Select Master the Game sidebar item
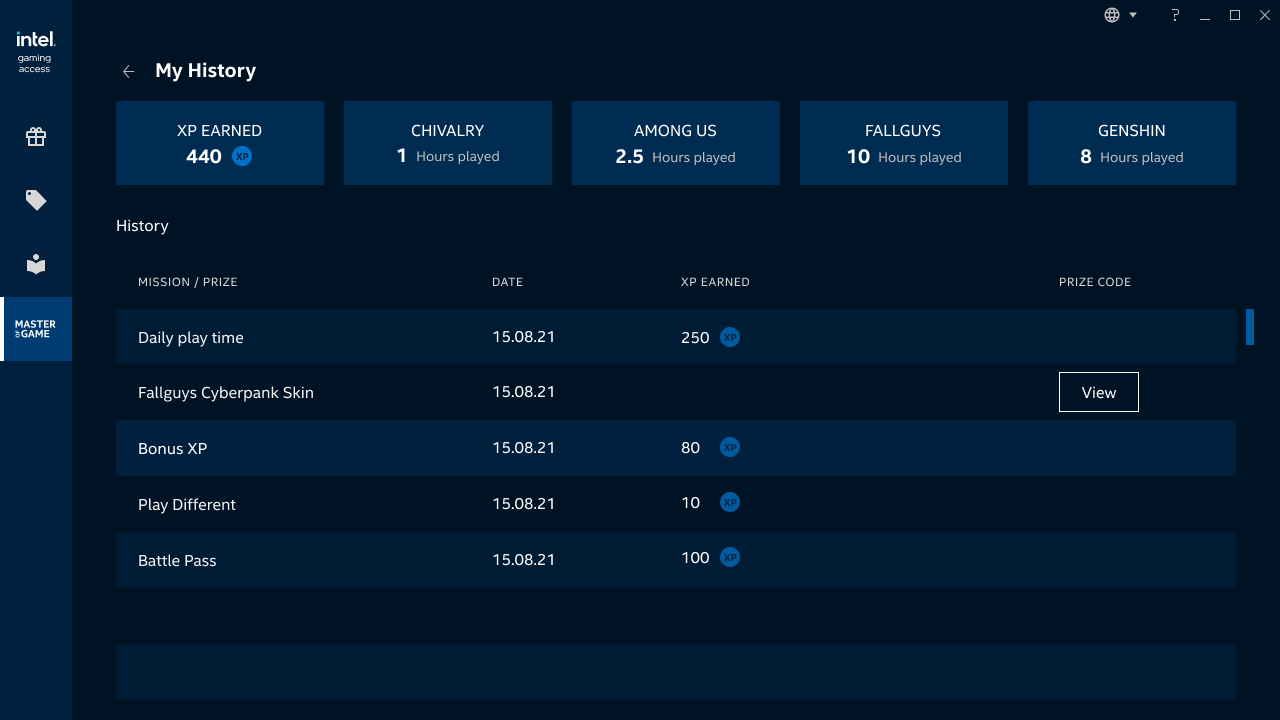1280x720 pixels. pyautogui.click(x=36, y=329)
